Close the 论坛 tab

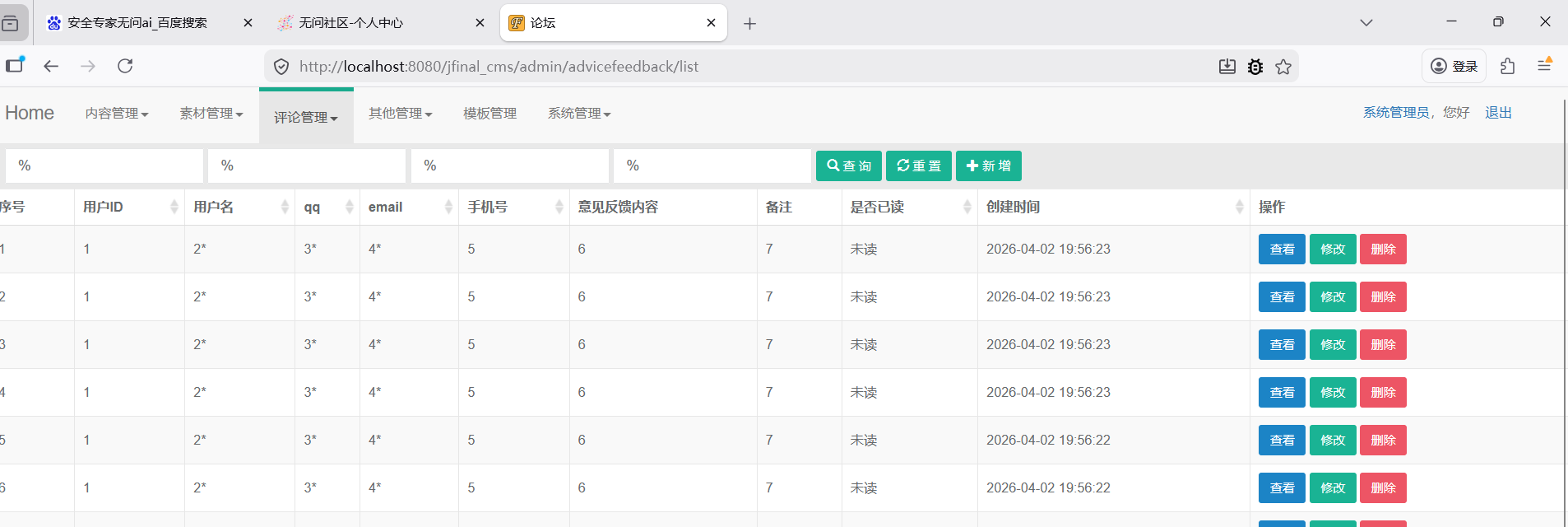pyautogui.click(x=712, y=23)
